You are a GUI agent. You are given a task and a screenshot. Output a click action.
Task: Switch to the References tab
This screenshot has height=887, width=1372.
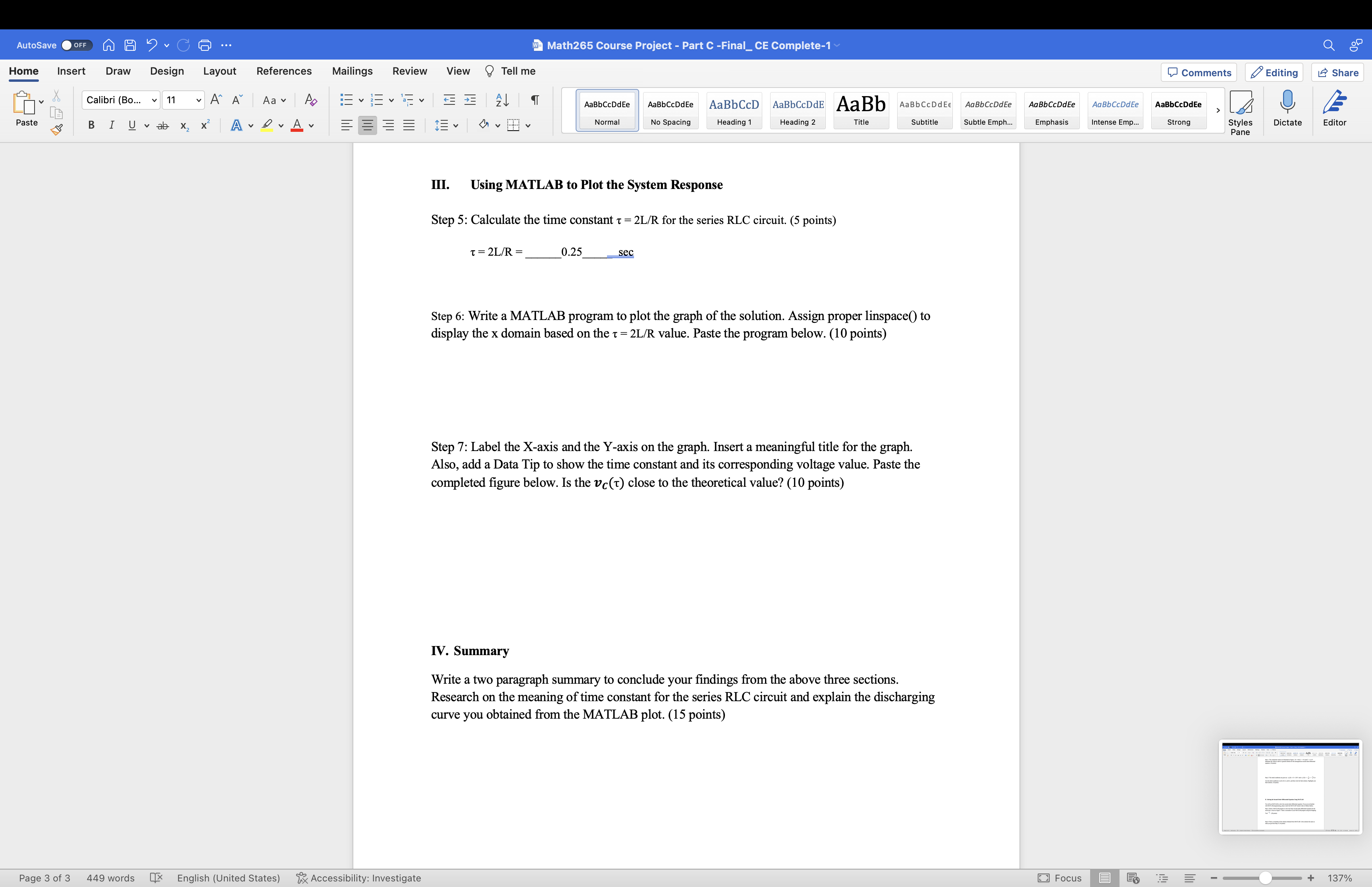coord(283,71)
